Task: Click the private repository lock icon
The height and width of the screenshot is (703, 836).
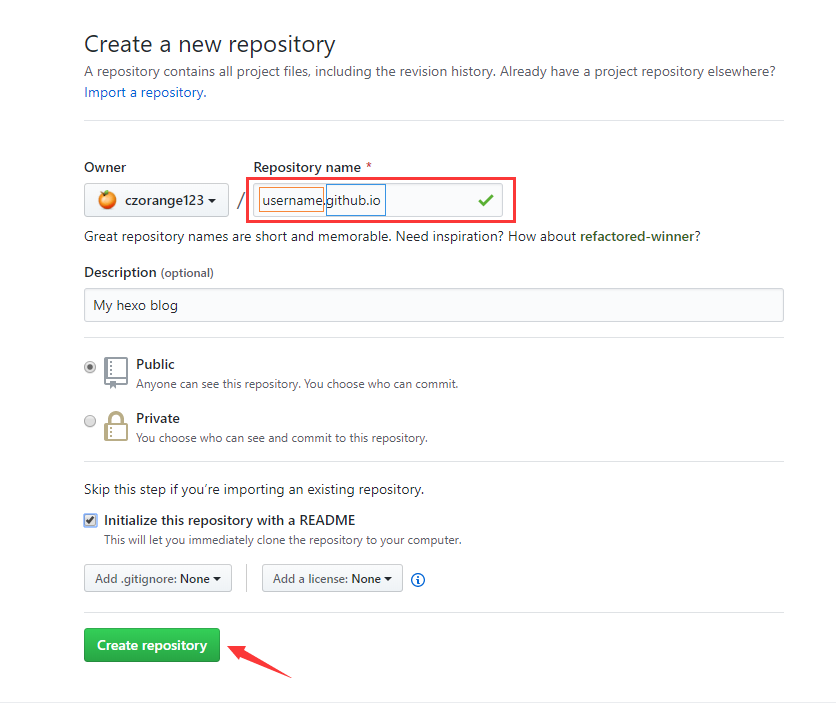Action: [x=116, y=426]
